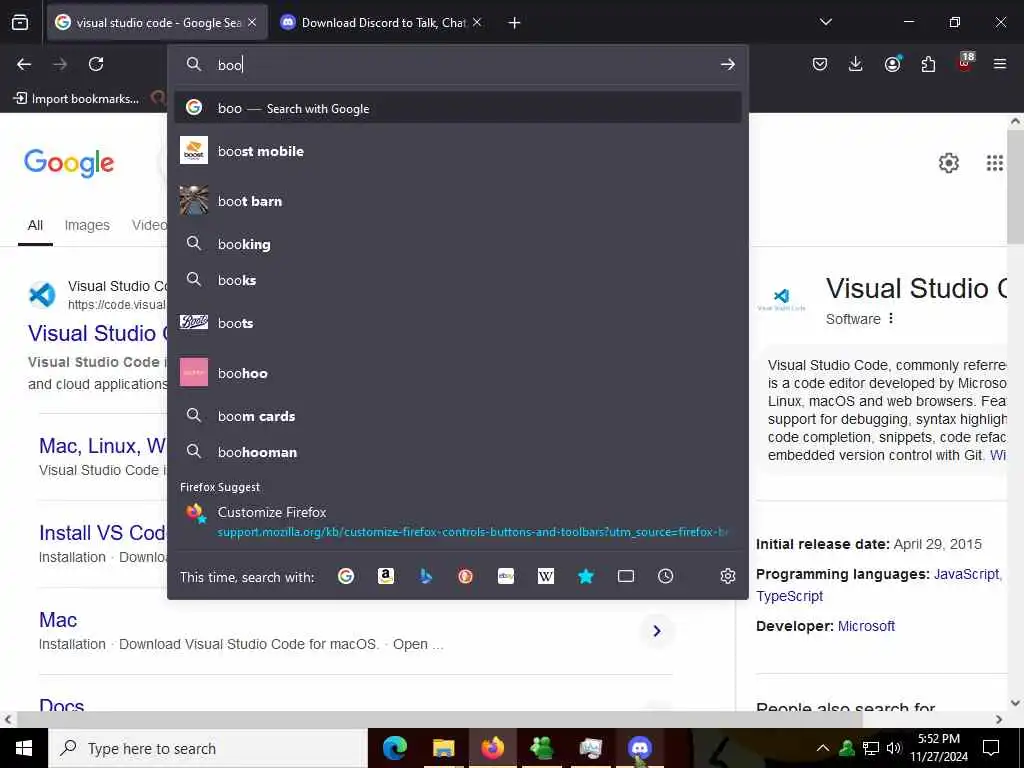Image resolution: width=1024 pixels, height=768 pixels.
Task: Switch to the visual studio code Google tab
Action: (x=157, y=23)
